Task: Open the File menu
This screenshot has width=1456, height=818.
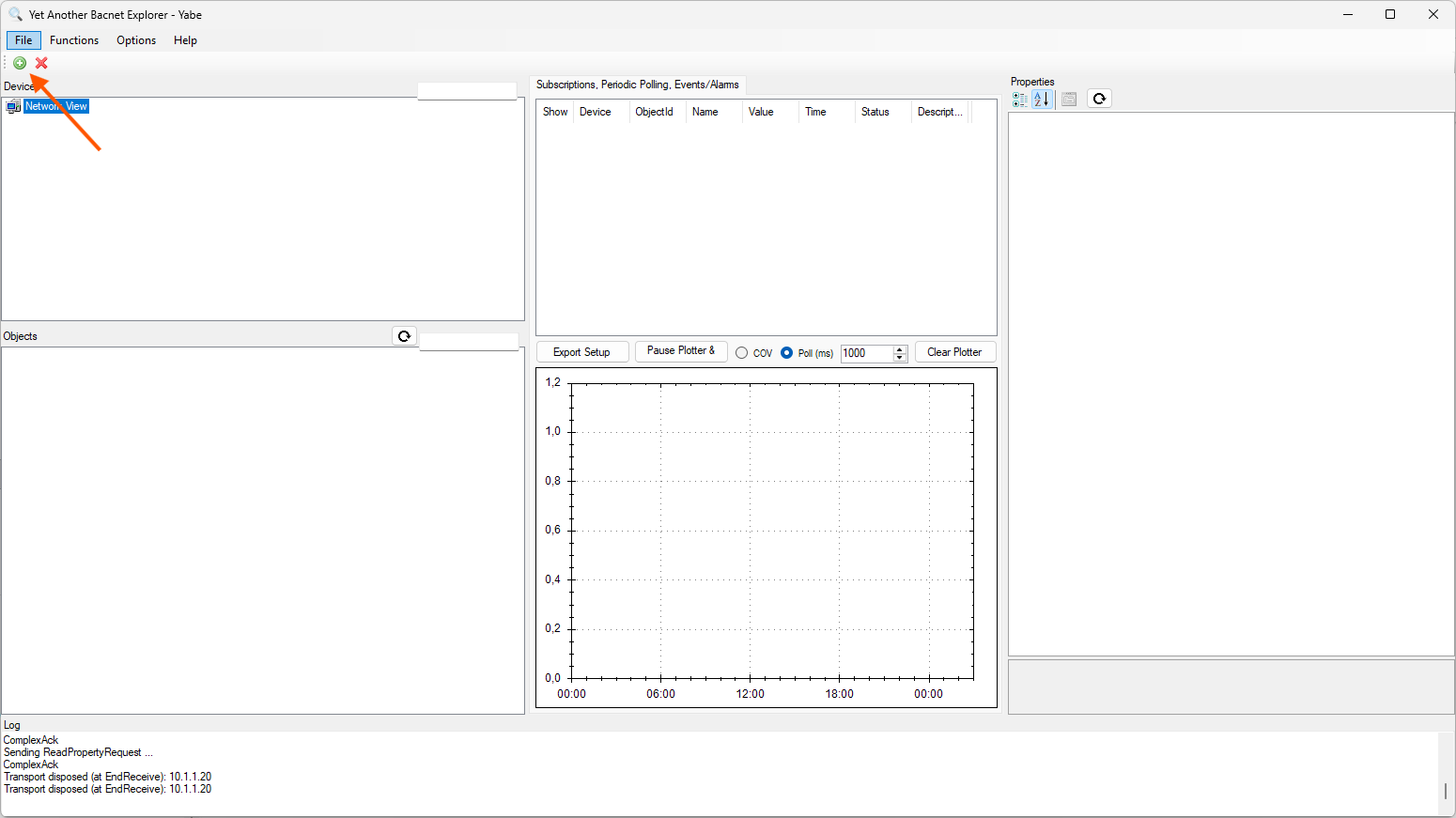Action: click(x=23, y=40)
